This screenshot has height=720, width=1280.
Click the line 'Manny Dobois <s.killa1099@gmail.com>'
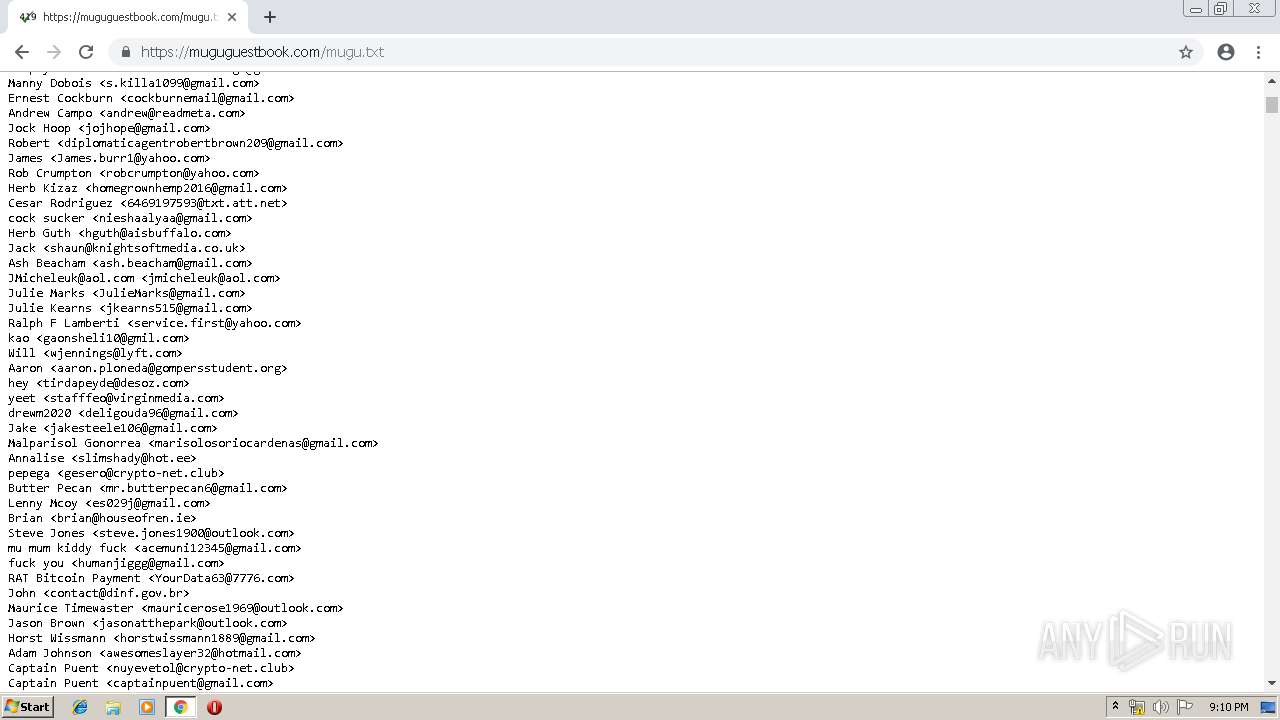(133, 83)
